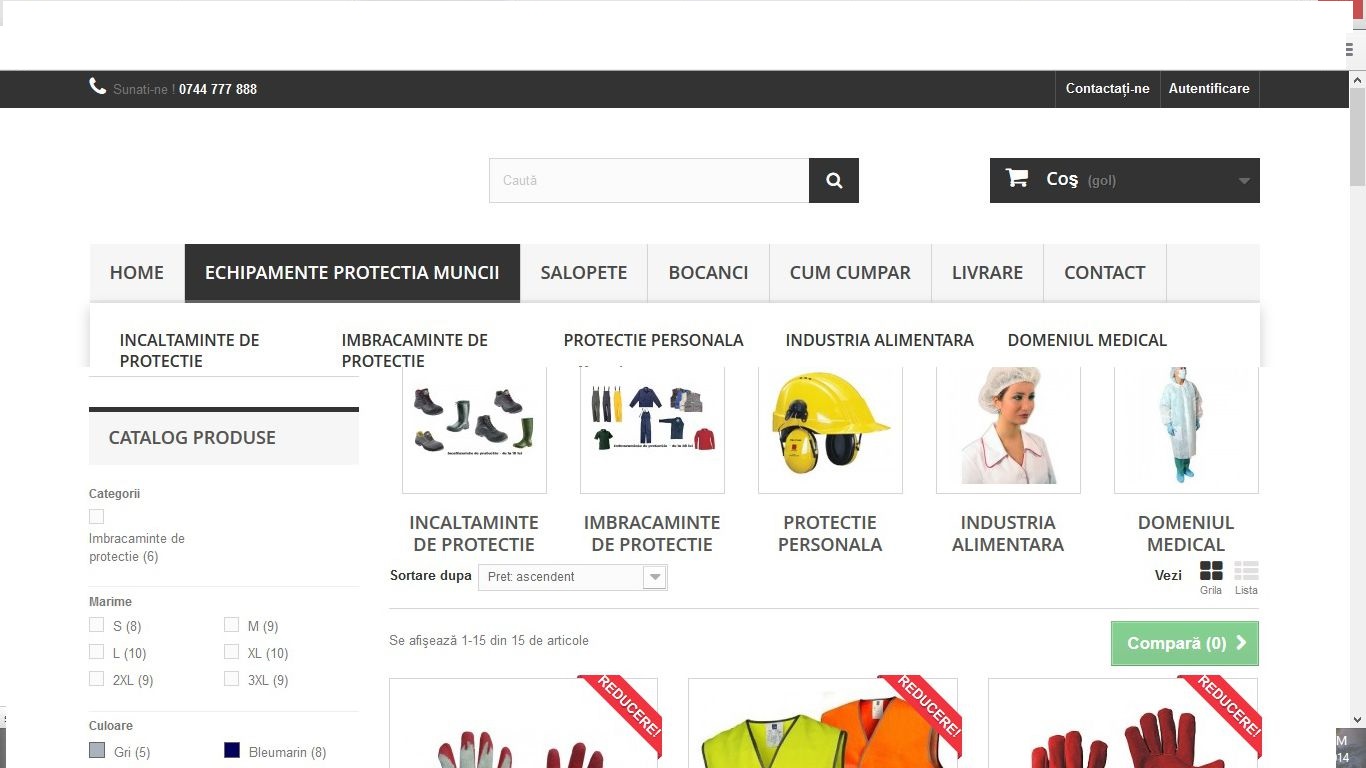
Task: Click the phone icon beside Sunati-ne
Action: pos(97,87)
